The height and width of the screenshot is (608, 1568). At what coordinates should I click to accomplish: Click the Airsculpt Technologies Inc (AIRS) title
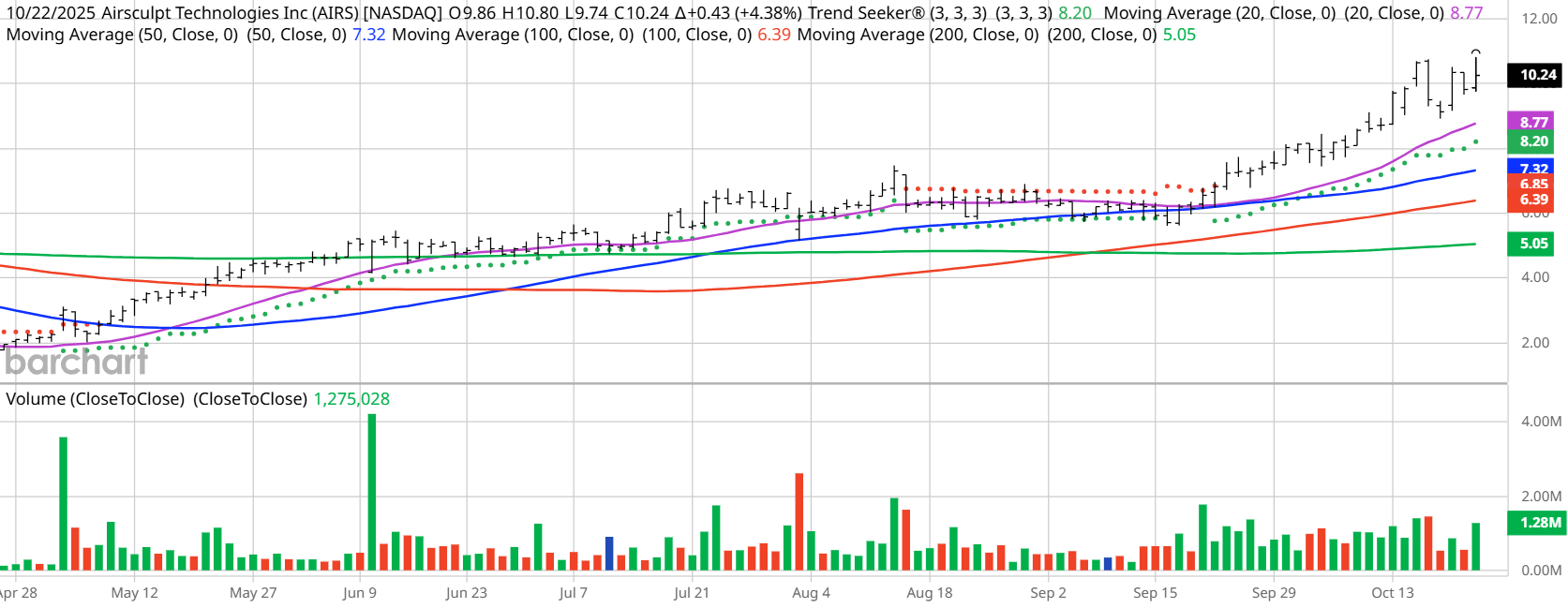[230, 13]
